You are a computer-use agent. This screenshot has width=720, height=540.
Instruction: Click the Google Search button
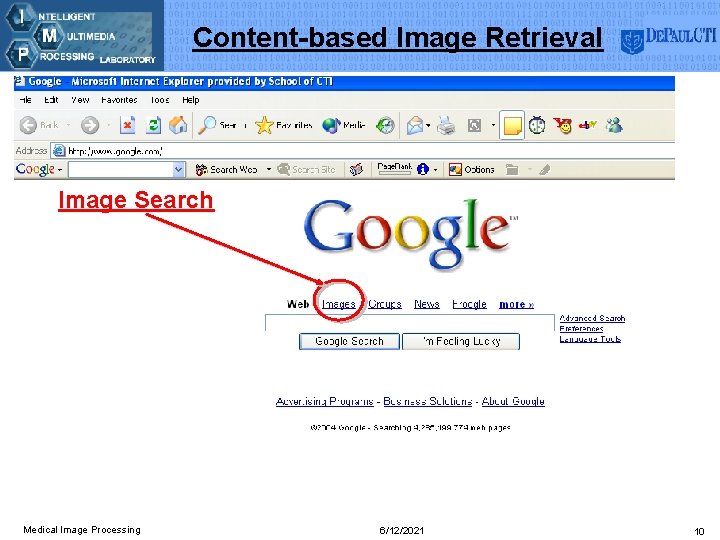click(349, 341)
